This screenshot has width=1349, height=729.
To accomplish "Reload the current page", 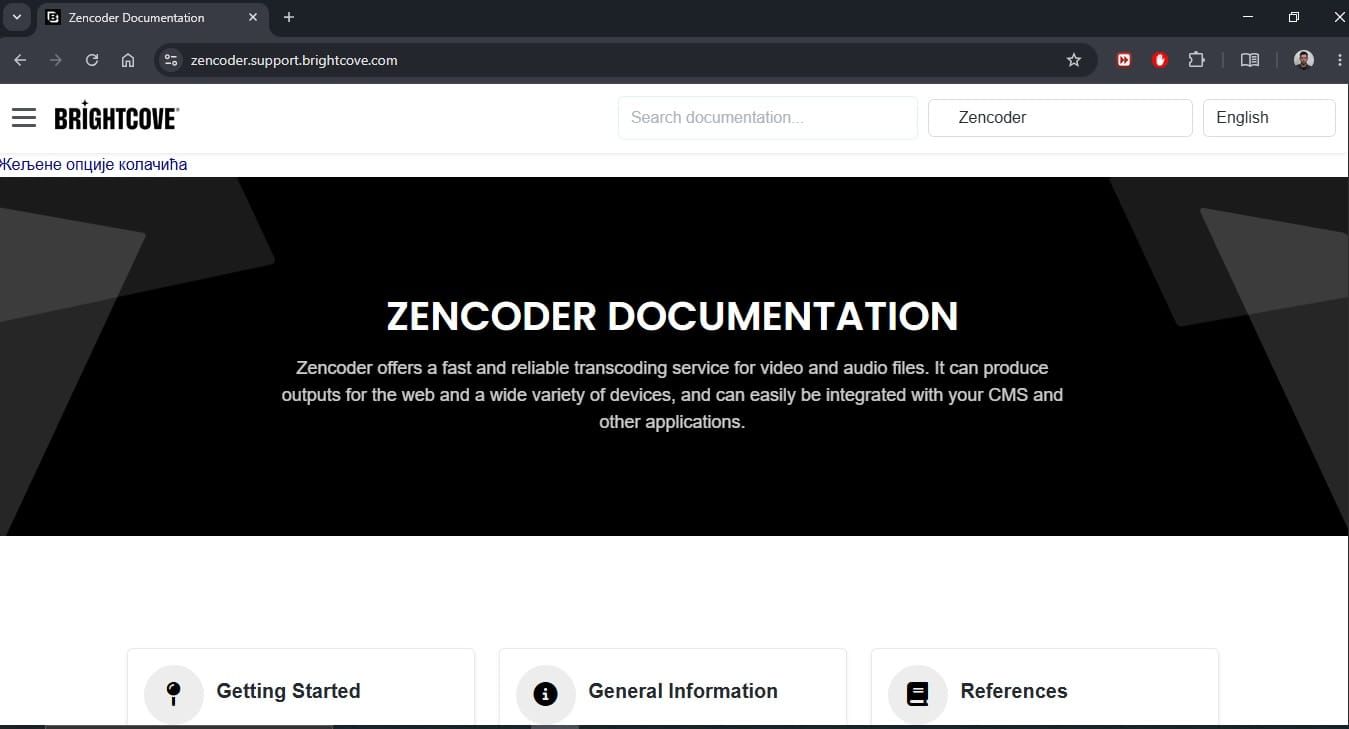I will pos(92,60).
